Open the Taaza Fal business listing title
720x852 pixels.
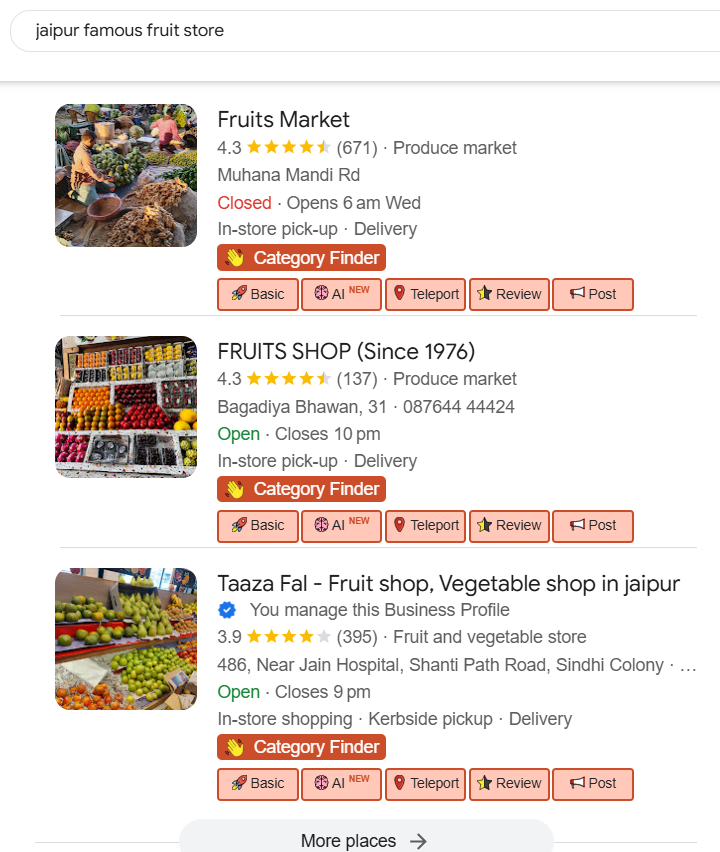448,583
